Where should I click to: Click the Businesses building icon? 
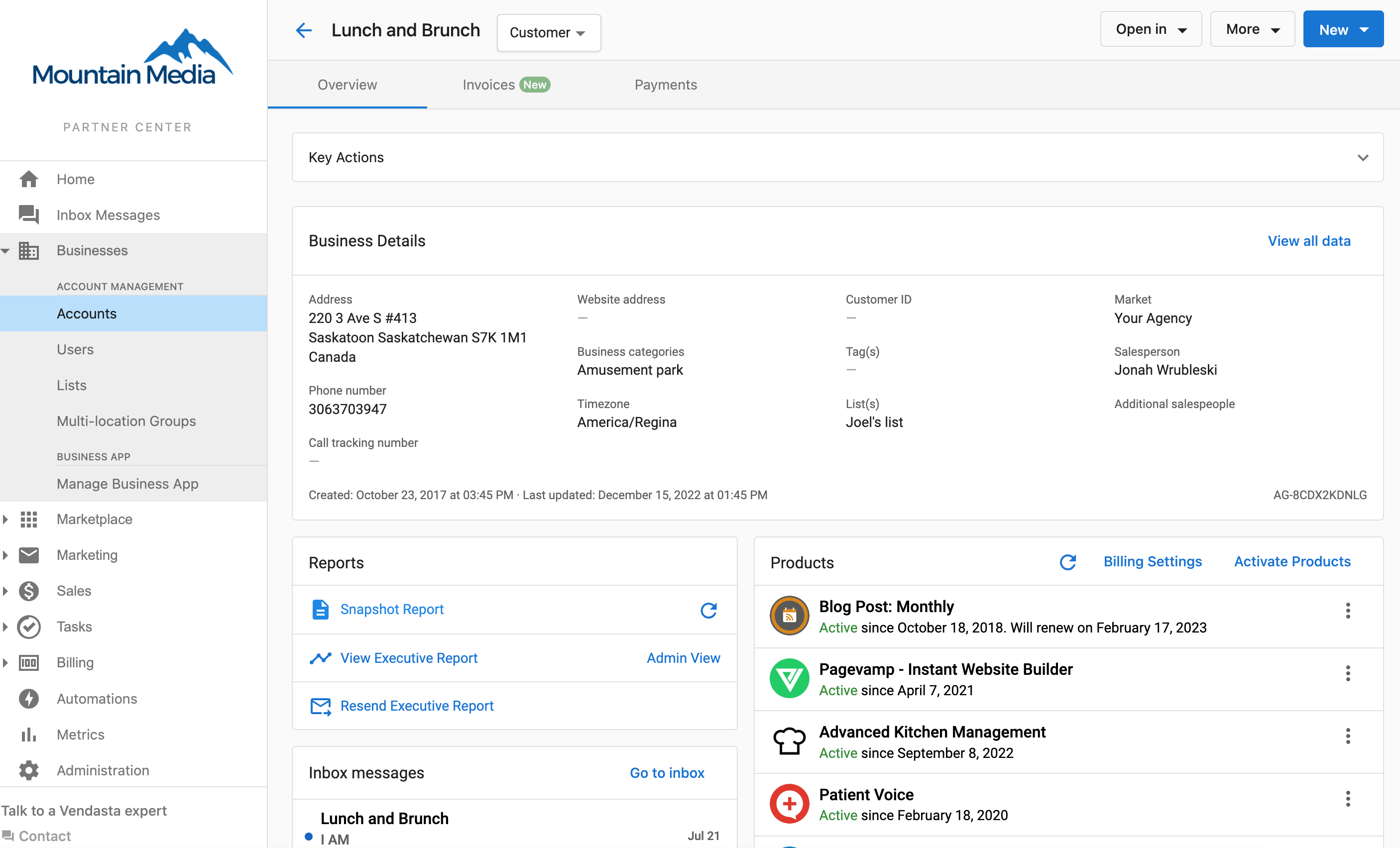tap(28, 250)
